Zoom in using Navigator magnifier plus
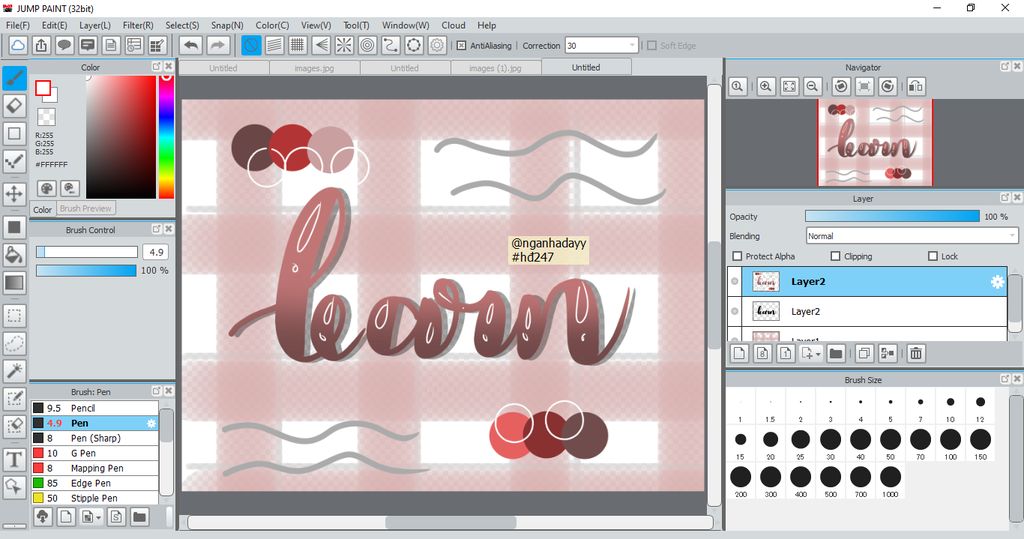 pyautogui.click(x=766, y=86)
